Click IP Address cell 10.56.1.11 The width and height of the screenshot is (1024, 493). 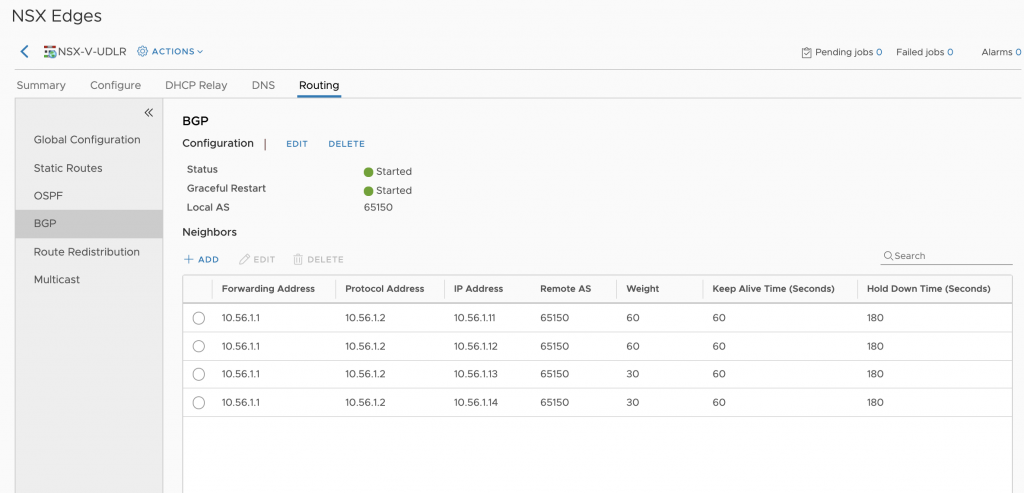click(475, 318)
